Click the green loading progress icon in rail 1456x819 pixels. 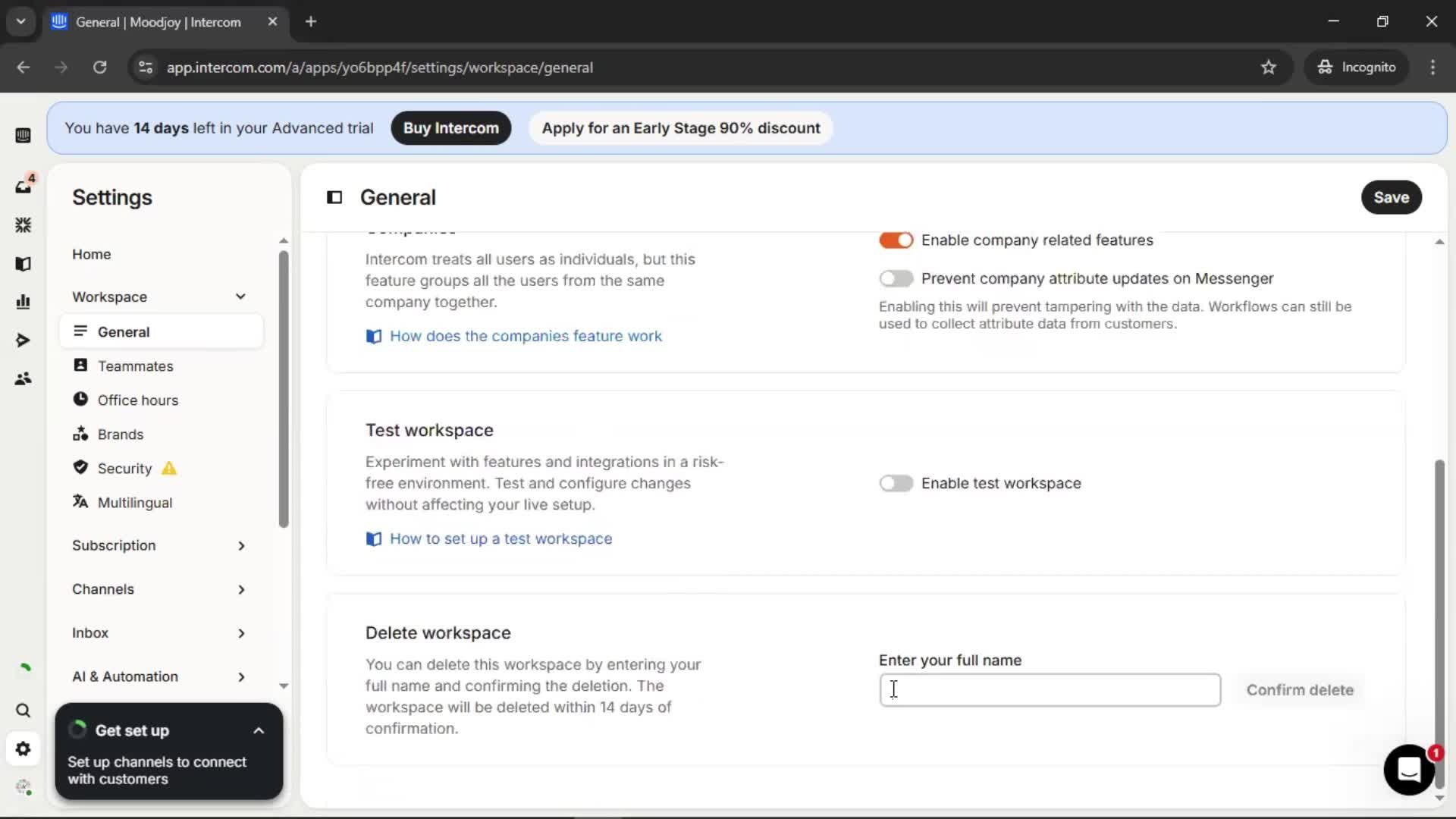[x=24, y=668]
